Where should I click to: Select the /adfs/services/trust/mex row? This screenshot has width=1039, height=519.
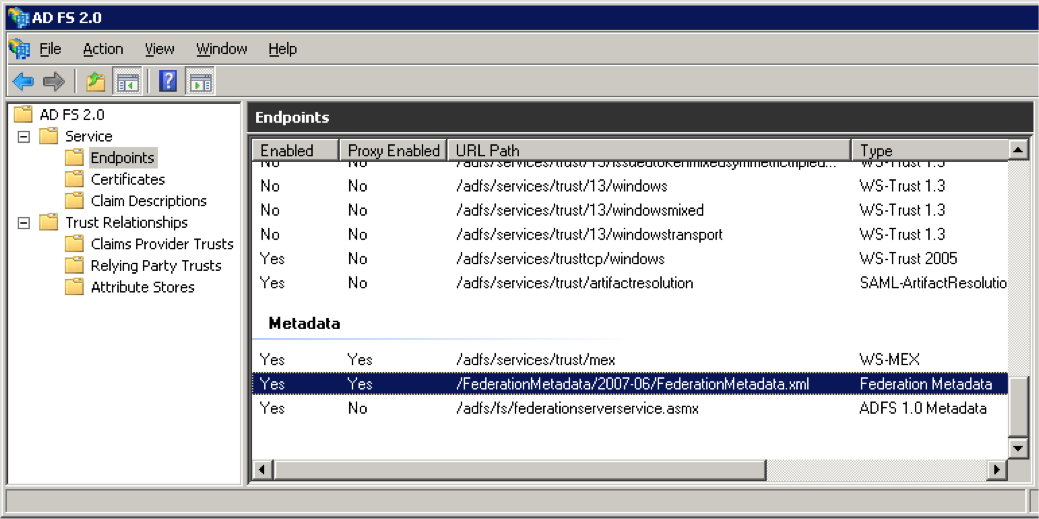pos(630,360)
